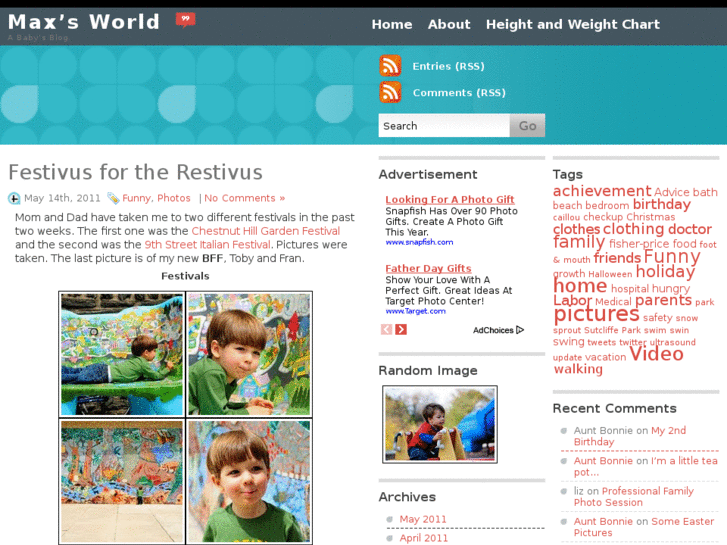Select the hospital tag
This screenshot has width=727, height=545.
[630, 289]
